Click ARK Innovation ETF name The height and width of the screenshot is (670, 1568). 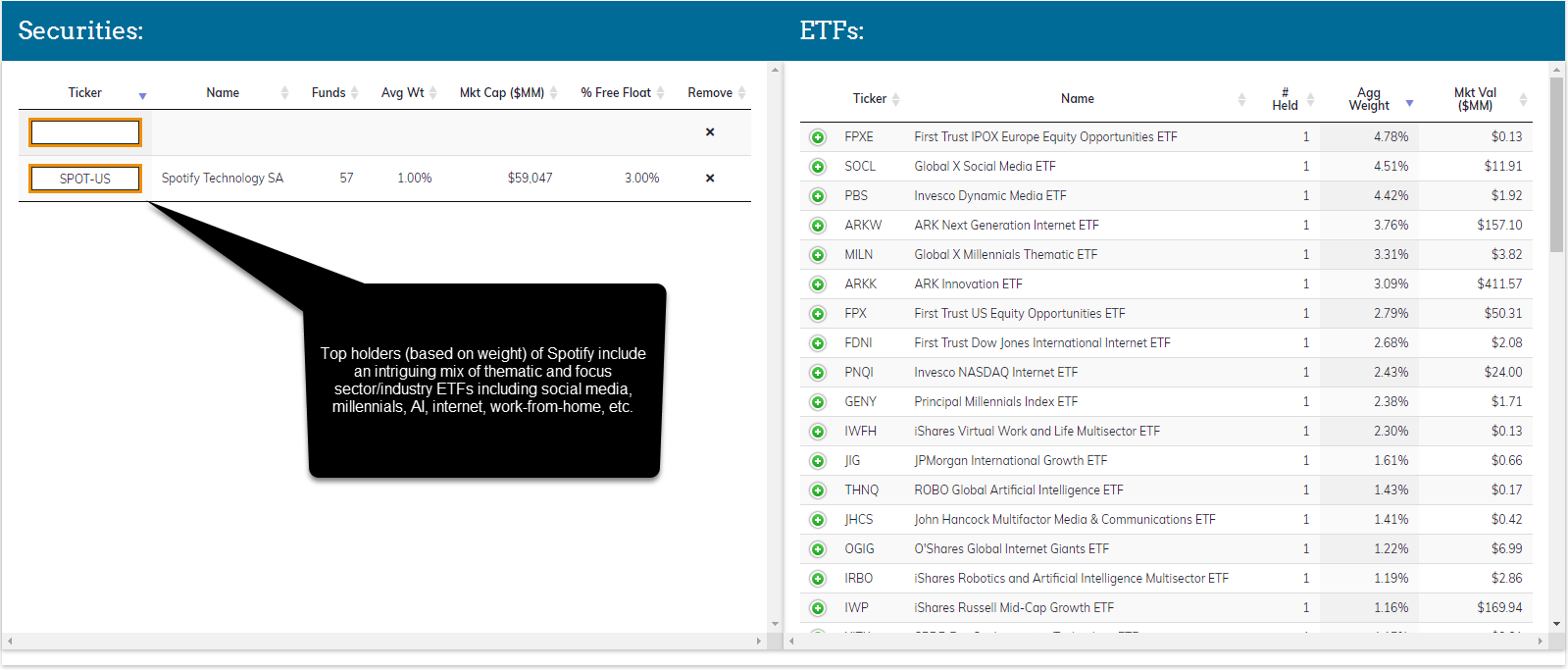pyautogui.click(x=968, y=284)
